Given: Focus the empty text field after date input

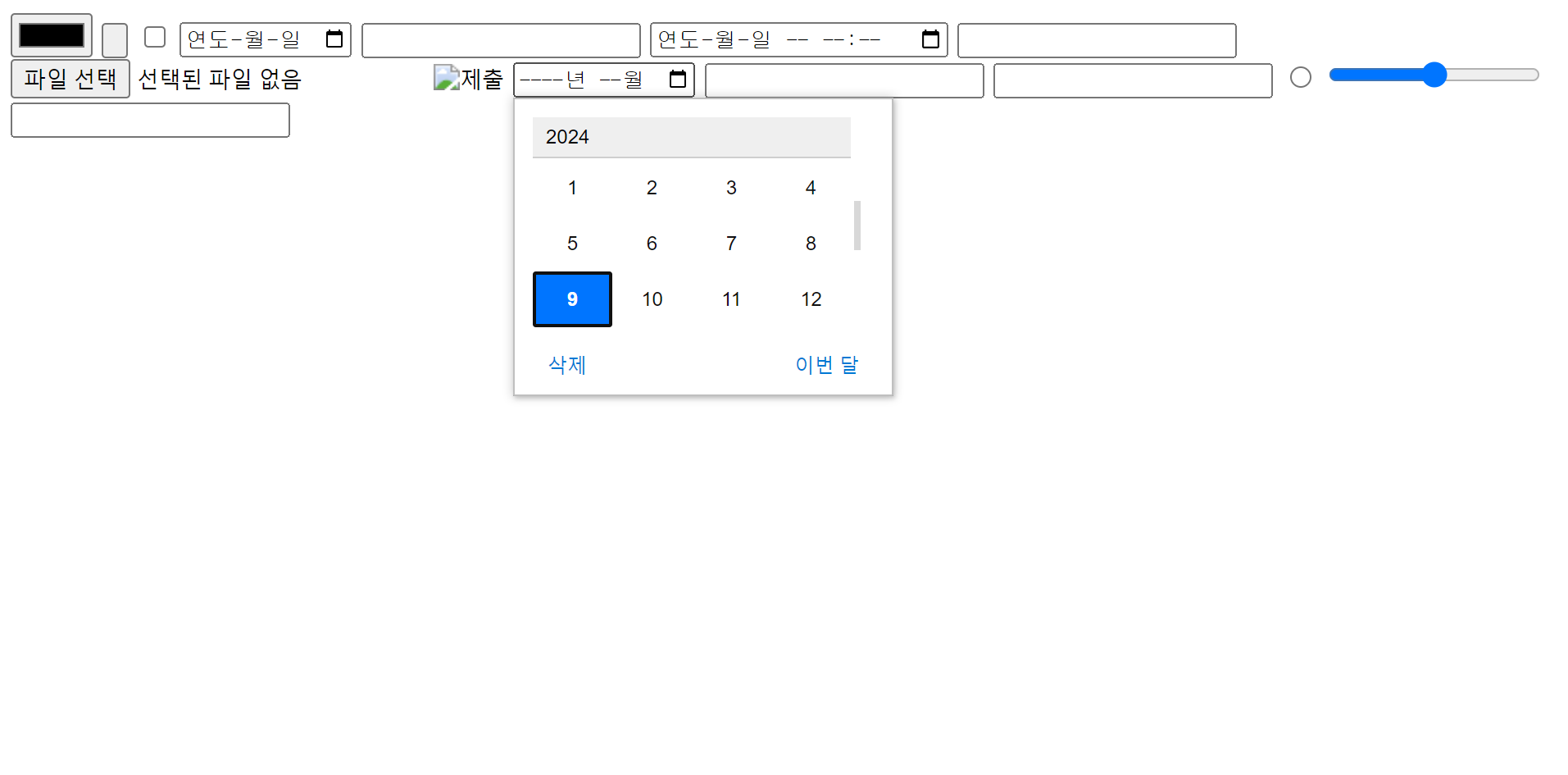Looking at the screenshot, I should 501,40.
